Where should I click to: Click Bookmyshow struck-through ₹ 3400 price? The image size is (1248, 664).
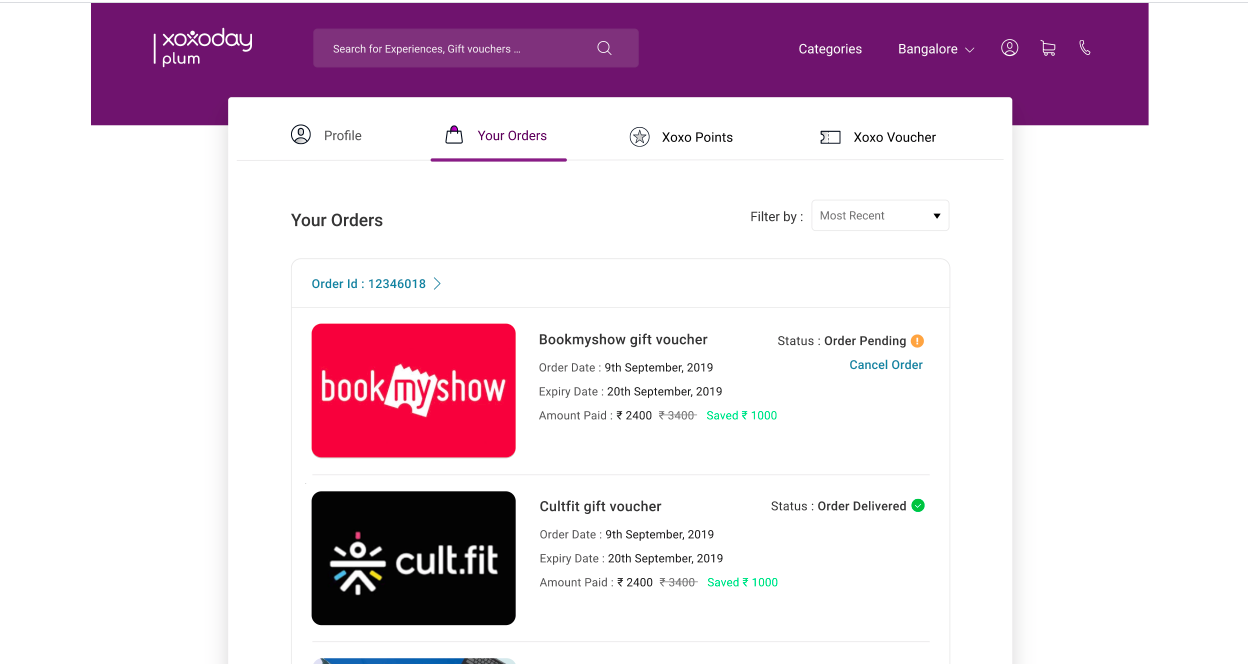tap(677, 415)
